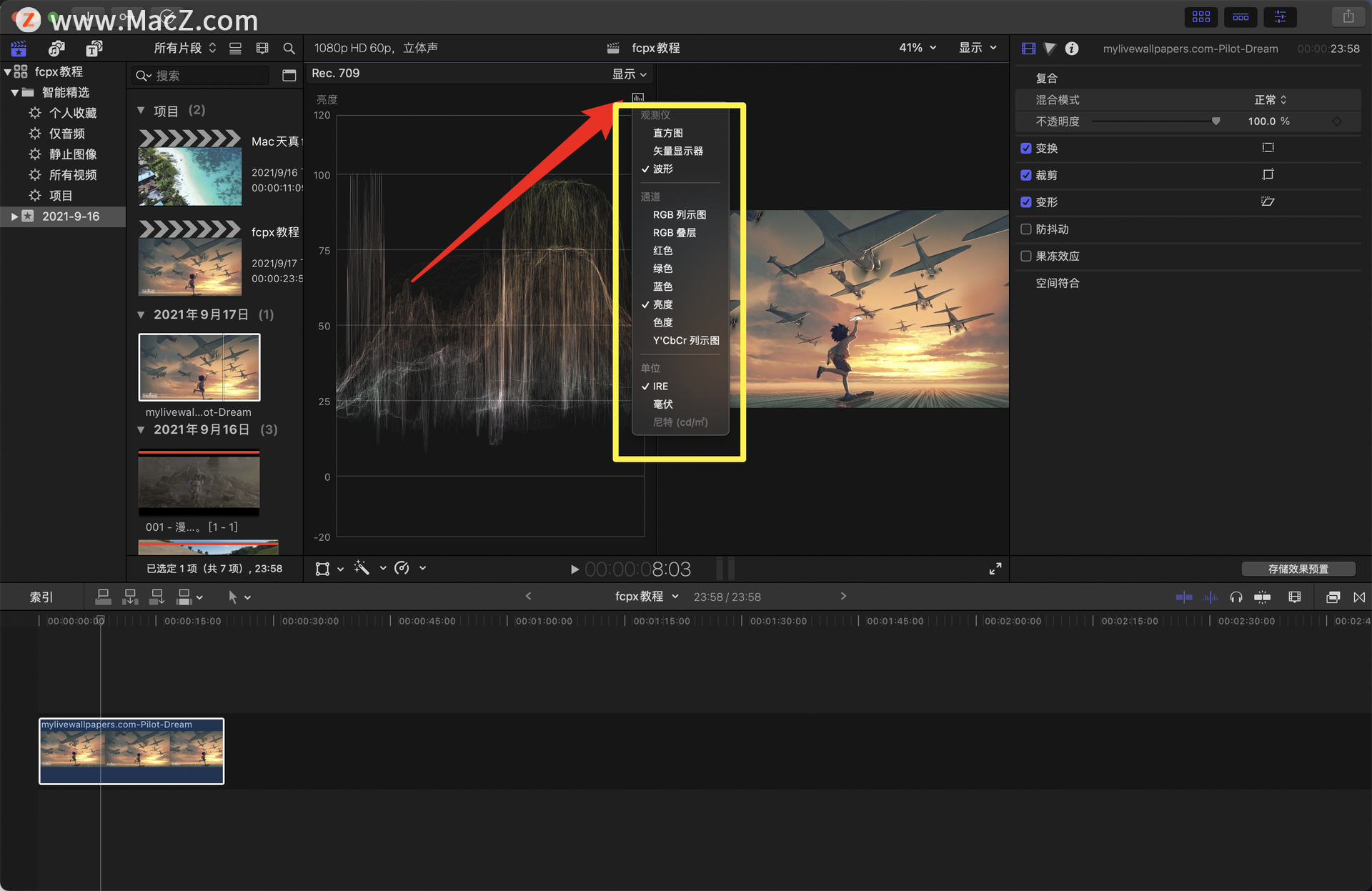Choose RGB 列示图 channel
The width and height of the screenshot is (1372, 891).
coord(680,214)
